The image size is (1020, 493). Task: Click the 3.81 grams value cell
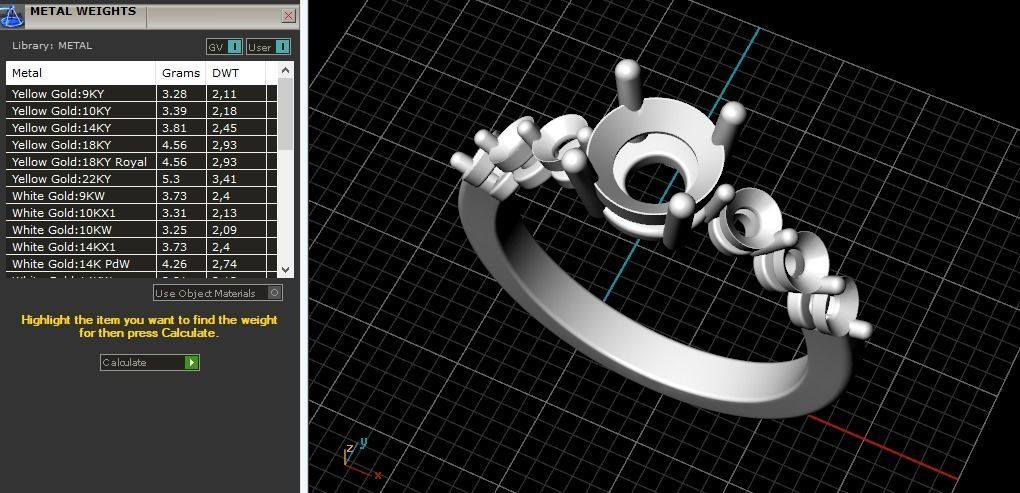click(x=181, y=127)
